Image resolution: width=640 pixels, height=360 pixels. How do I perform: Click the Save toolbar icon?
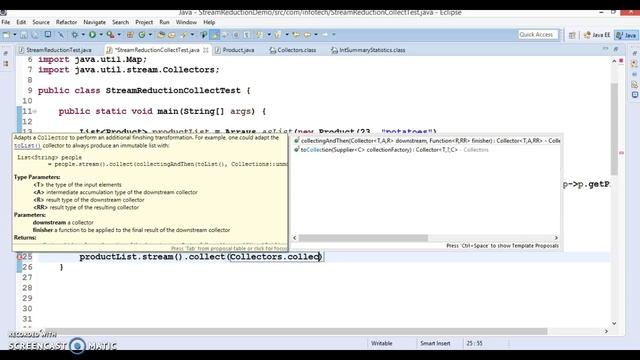click(24, 35)
